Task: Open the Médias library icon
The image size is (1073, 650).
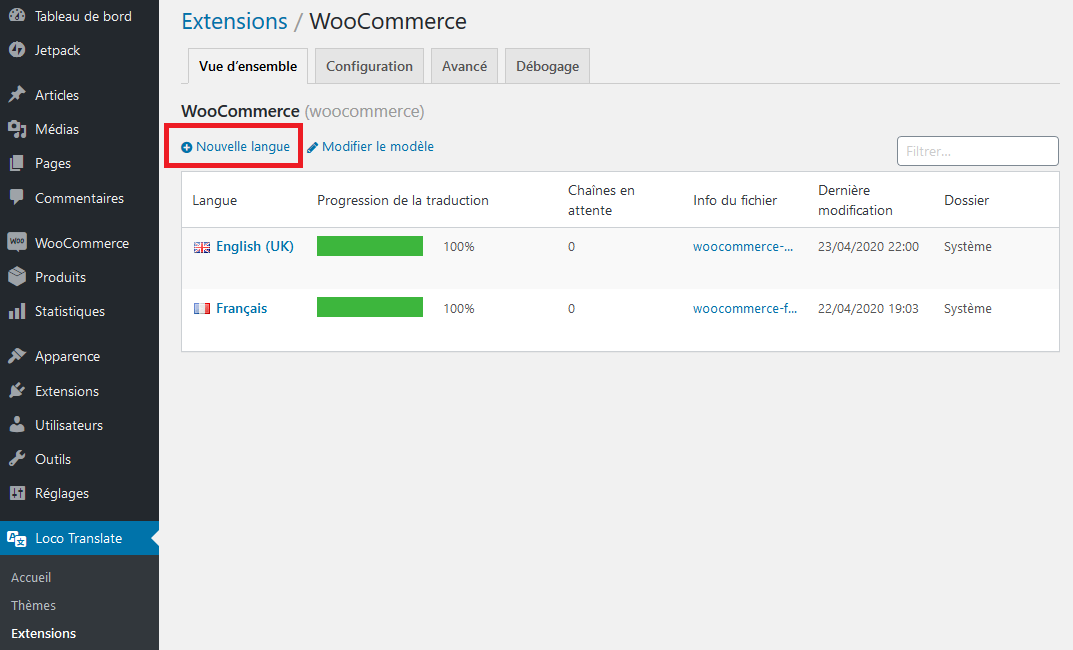Action: (x=16, y=128)
